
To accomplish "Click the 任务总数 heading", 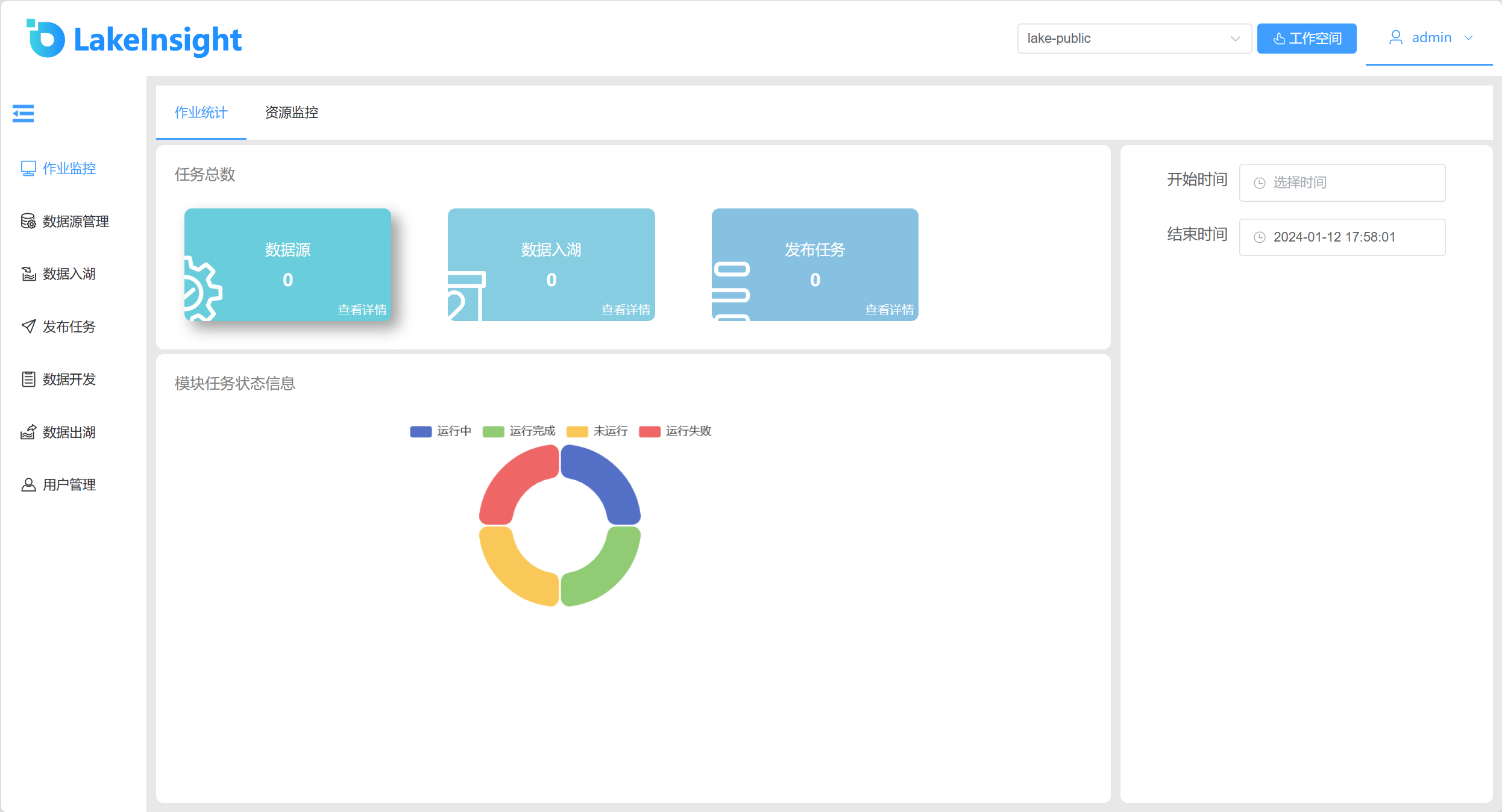I will pos(205,175).
